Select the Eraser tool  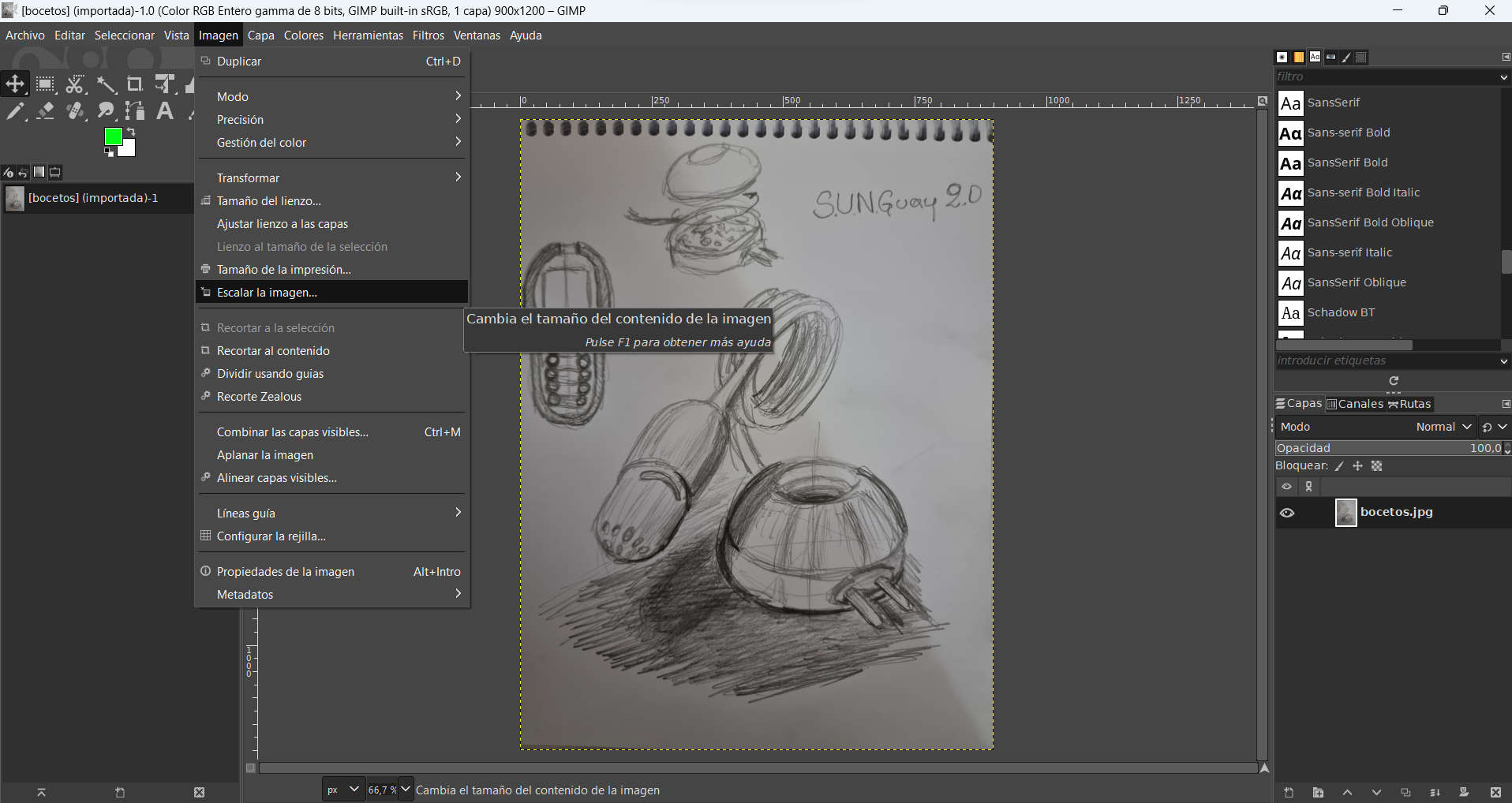[45, 111]
